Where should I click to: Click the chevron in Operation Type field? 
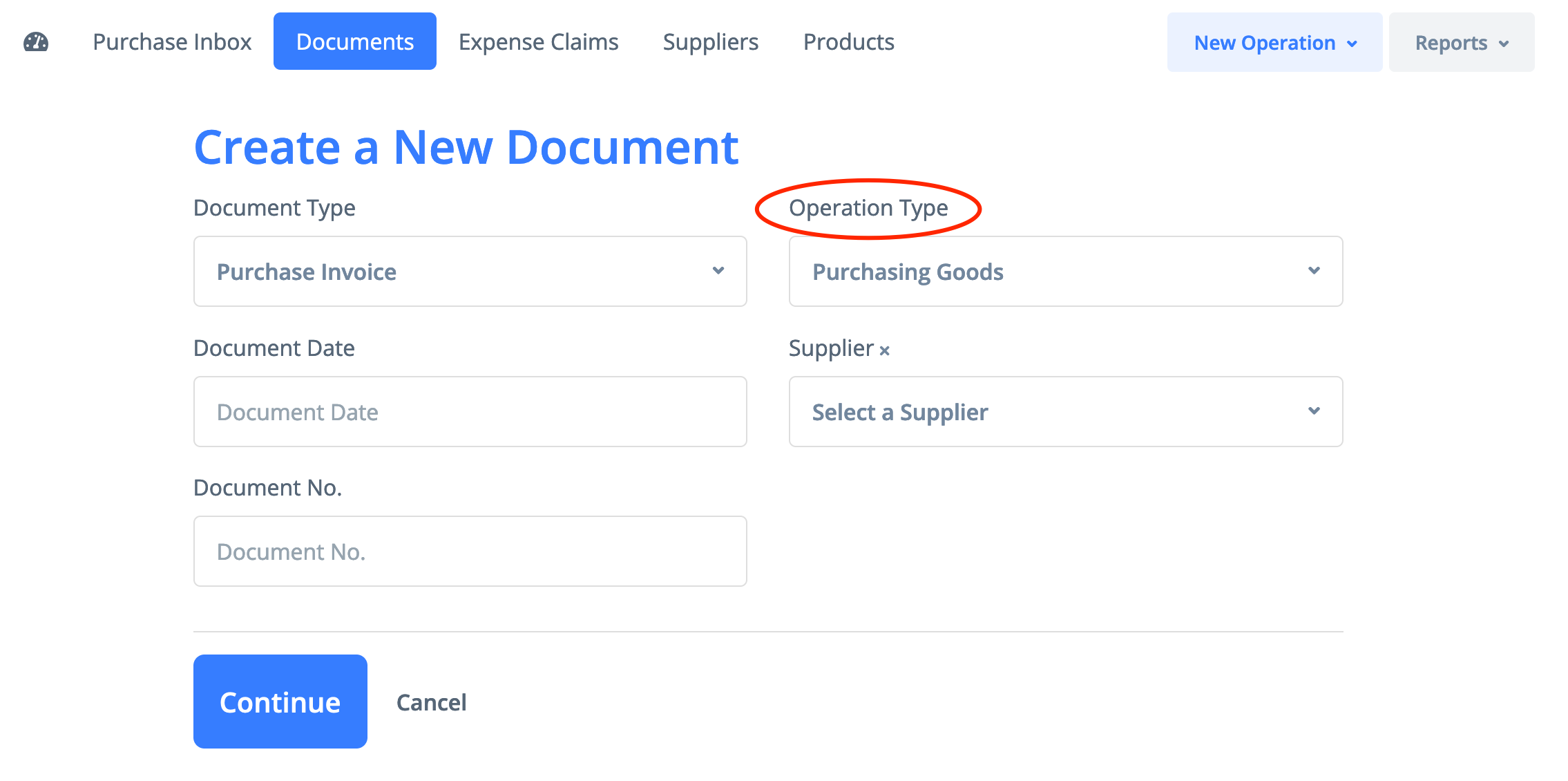pos(1314,271)
